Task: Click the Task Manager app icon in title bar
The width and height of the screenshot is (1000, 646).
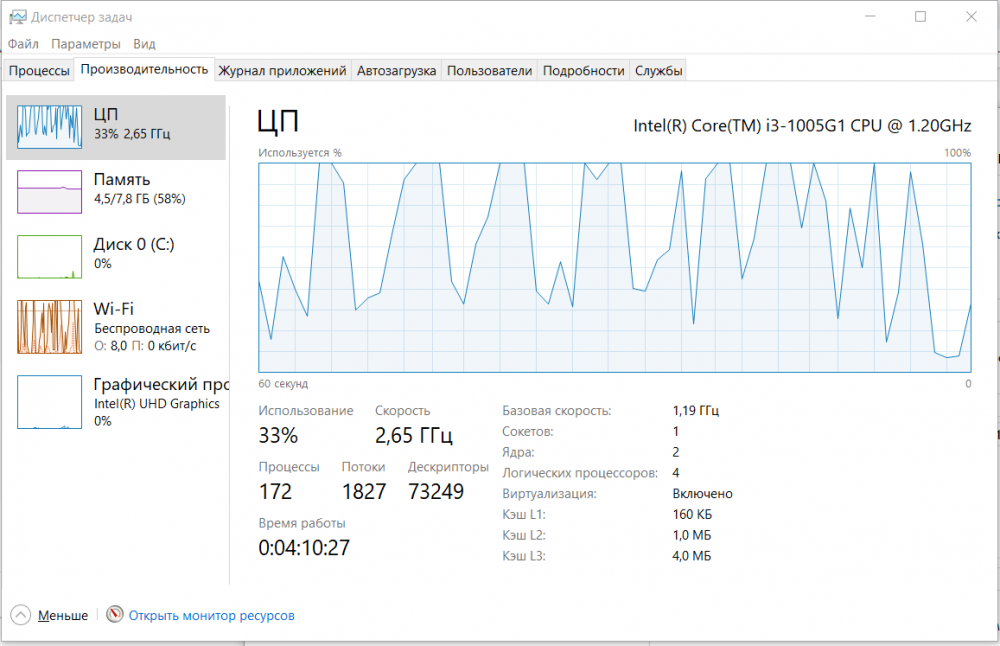Action: [x=18, y=17]
